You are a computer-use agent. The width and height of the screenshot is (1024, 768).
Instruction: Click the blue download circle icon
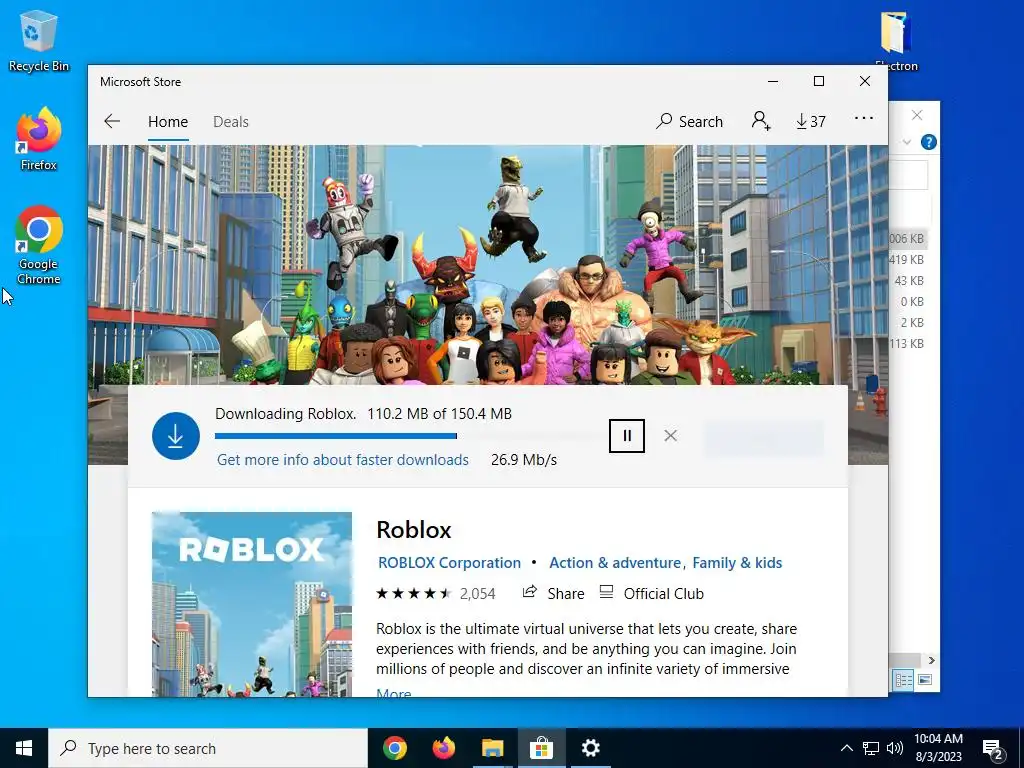(176, 436)
